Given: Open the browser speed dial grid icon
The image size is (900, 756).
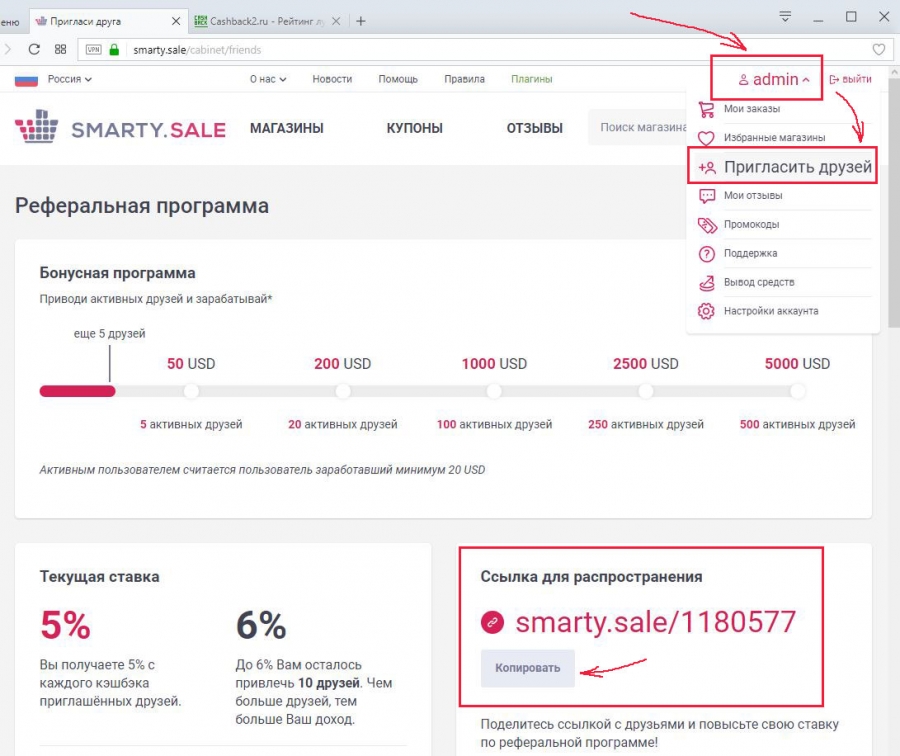Looking at the screenshot, I should pos(60,49).
